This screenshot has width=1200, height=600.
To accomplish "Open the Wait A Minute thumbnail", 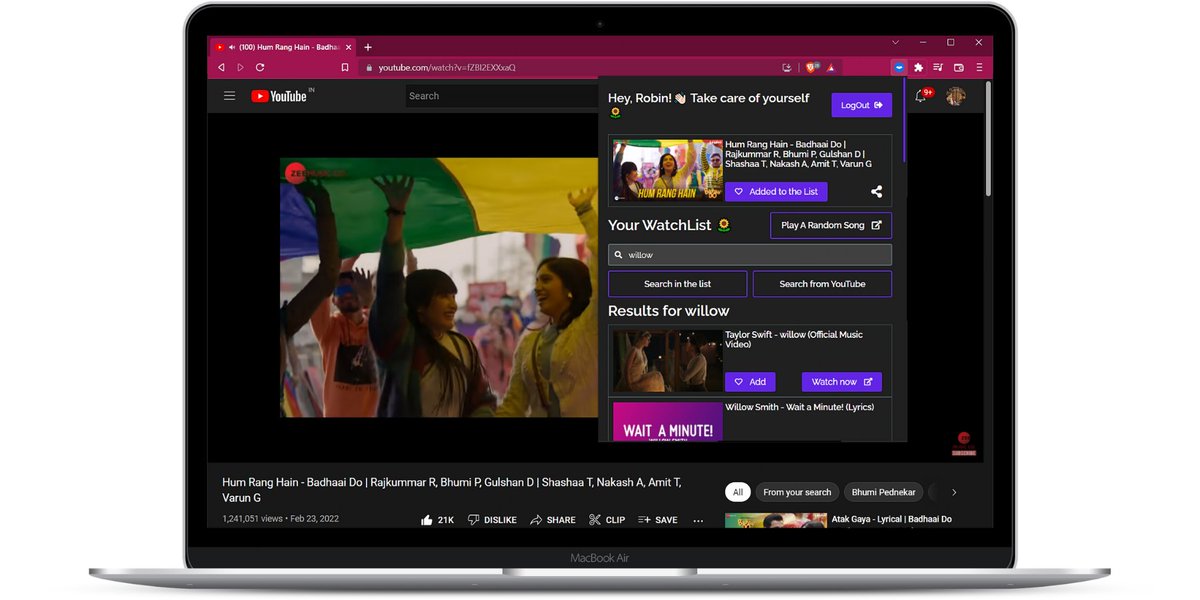I will point(668,421).
